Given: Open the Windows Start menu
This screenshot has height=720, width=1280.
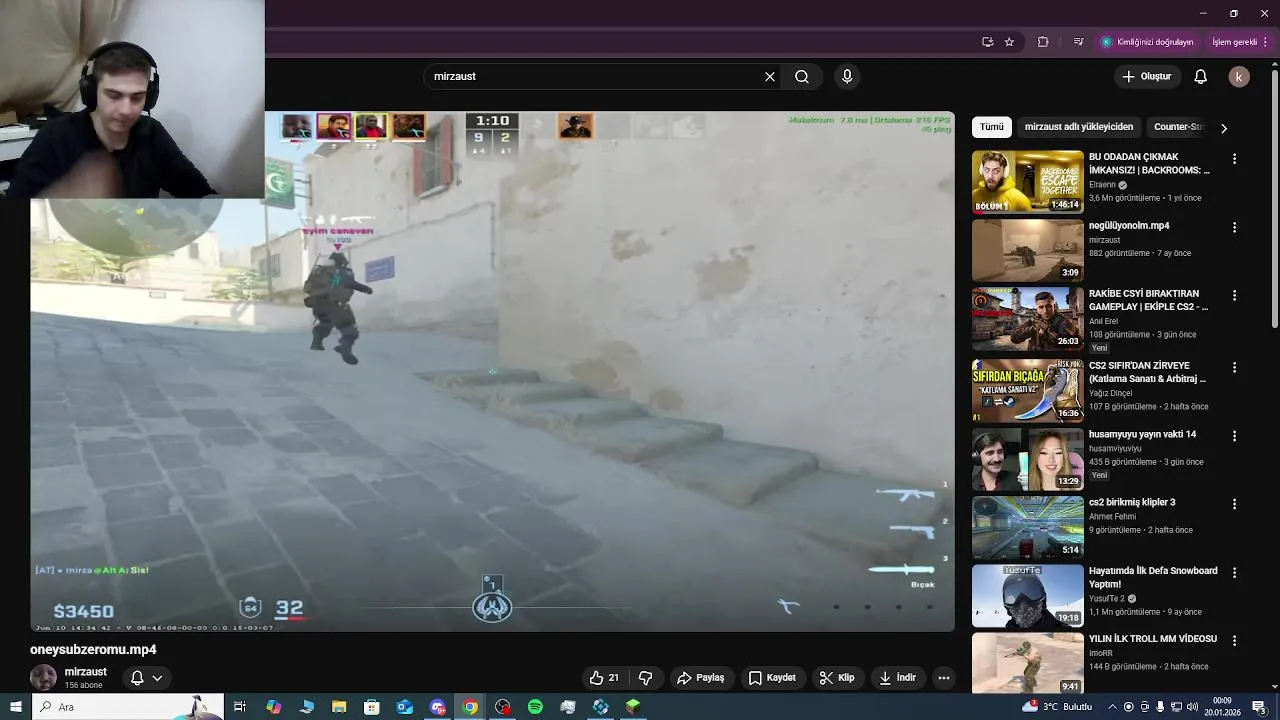Looking at the screenshot, I should coord(15,707).
